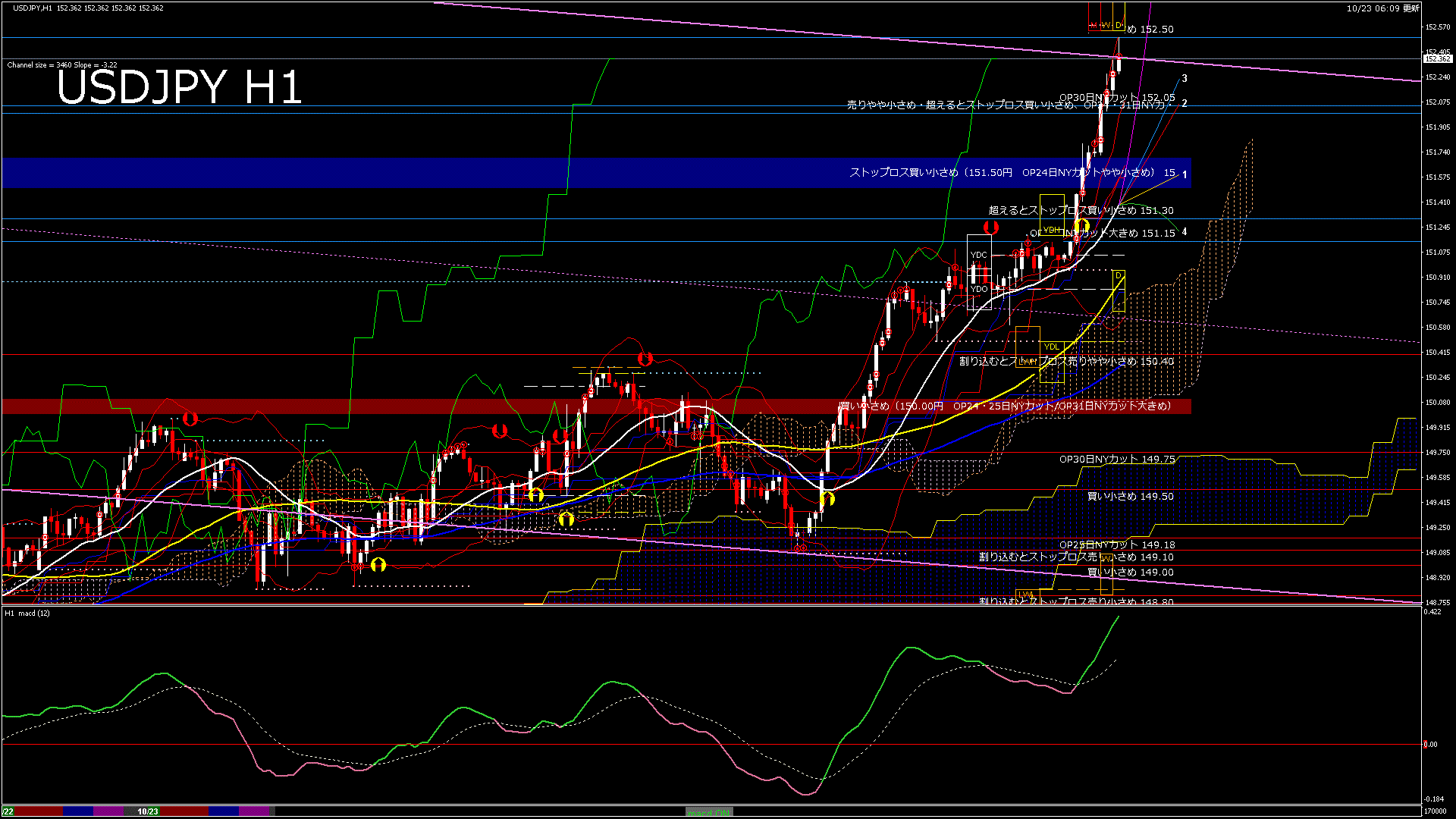Click the yellow D pivot label at the top
Viewport: 1456px width, 819px height.
(x=1119, y=25)
